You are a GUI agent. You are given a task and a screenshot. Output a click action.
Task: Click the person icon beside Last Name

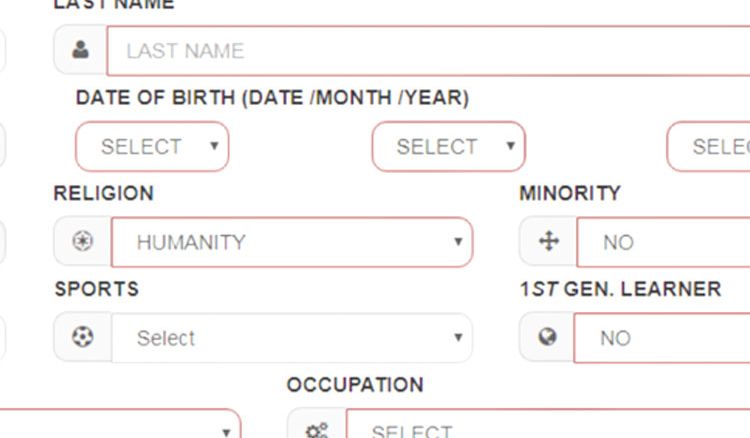80,50
